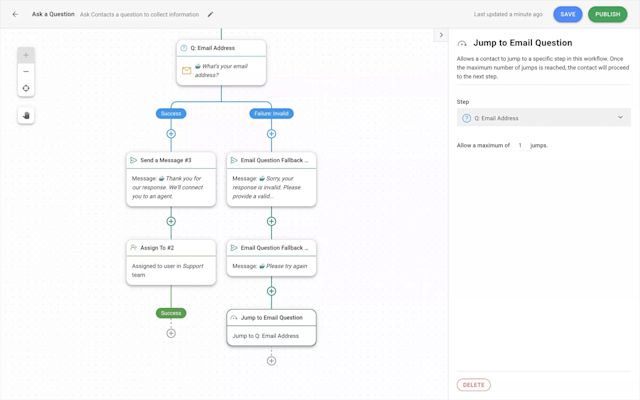The image size is (640, 400).
Task: Select 'Jump to Q: Email Address' text
Action: point(266,336)
